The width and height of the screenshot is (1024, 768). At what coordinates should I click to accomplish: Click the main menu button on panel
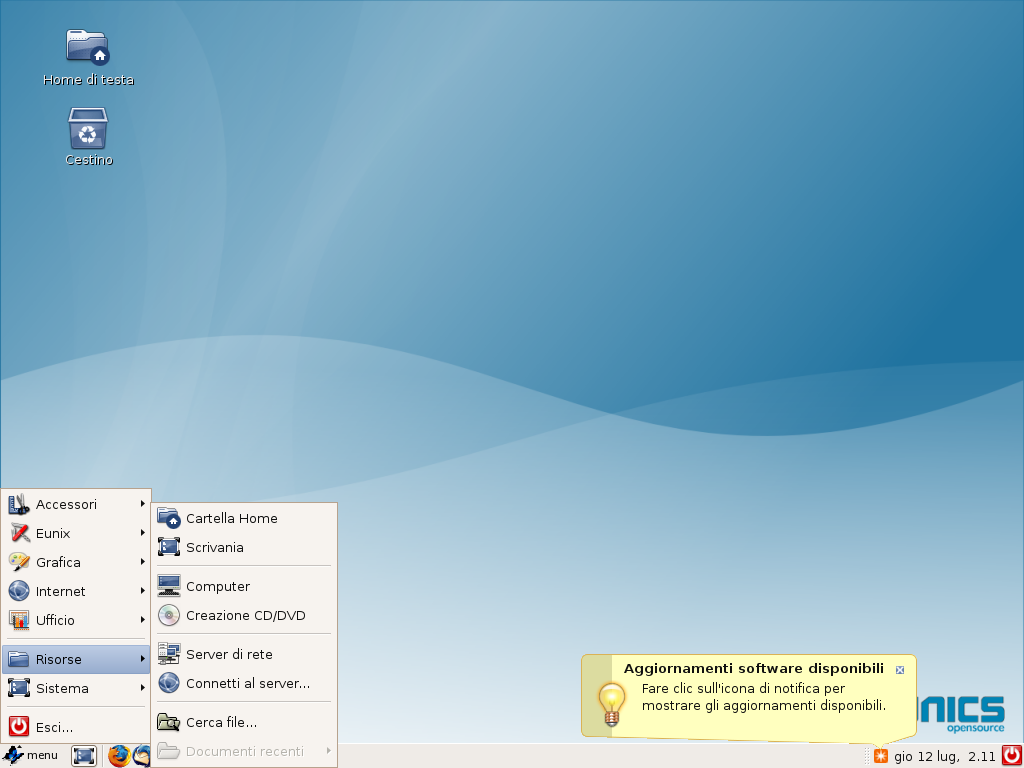31,756
